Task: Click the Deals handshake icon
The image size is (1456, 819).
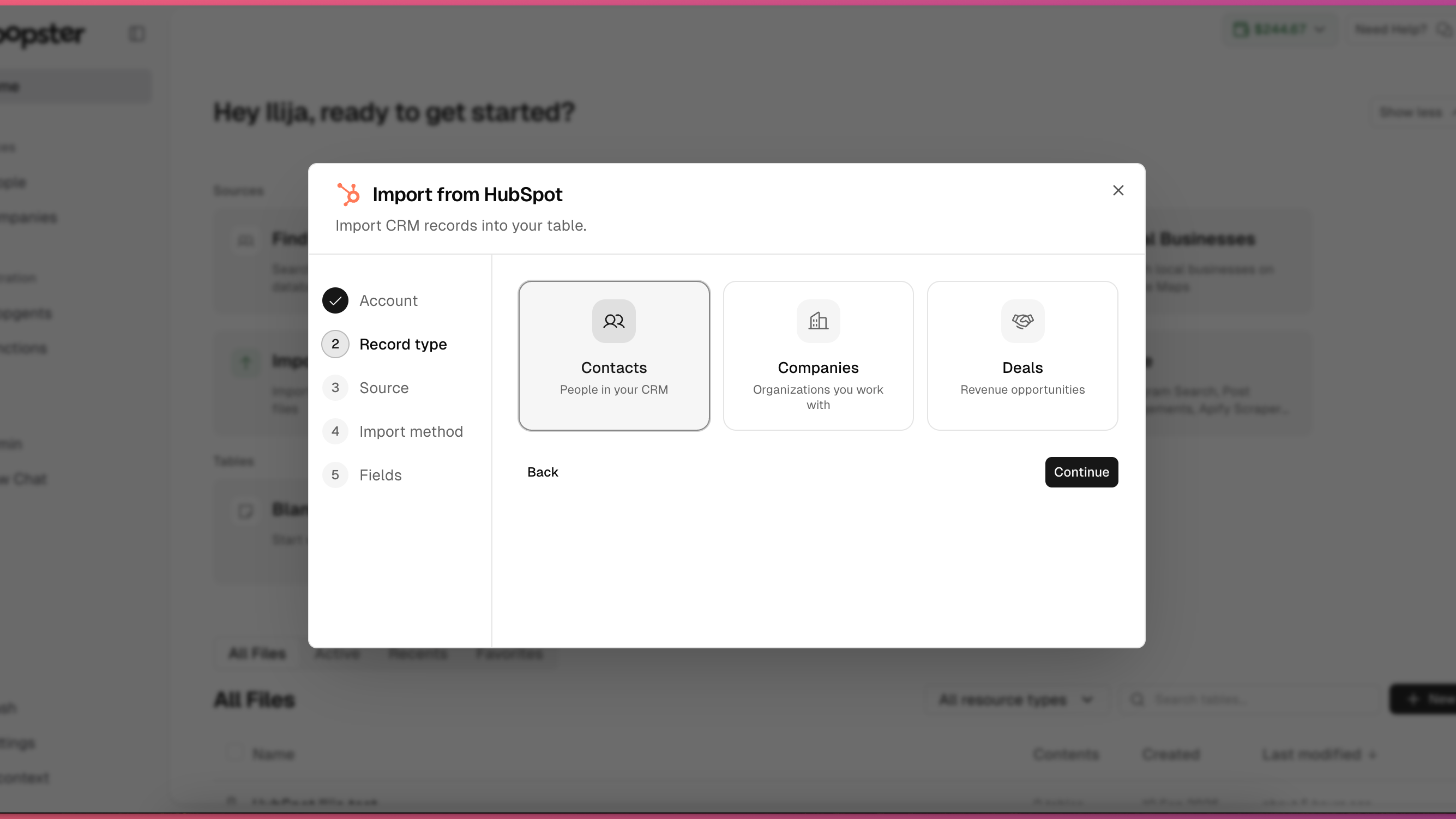Action: point(1022,321)
